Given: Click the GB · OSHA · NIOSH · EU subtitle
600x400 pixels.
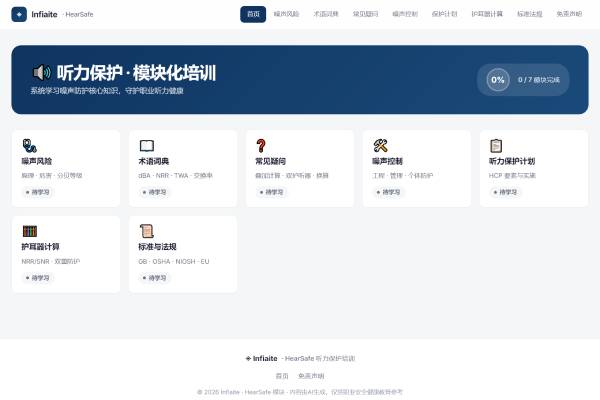Looking at the screenshot, I should (174, 261).
